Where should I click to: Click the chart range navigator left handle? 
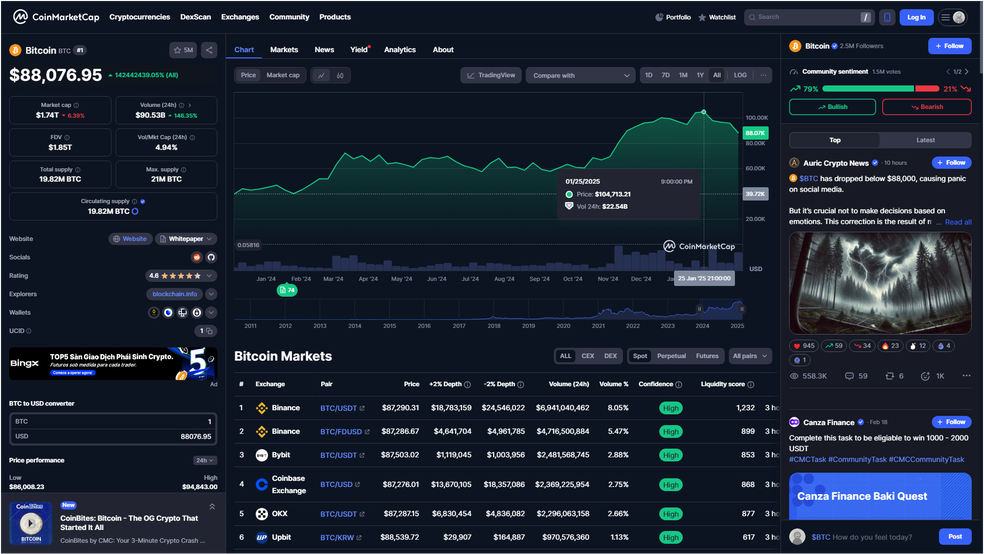pos(699,309)
